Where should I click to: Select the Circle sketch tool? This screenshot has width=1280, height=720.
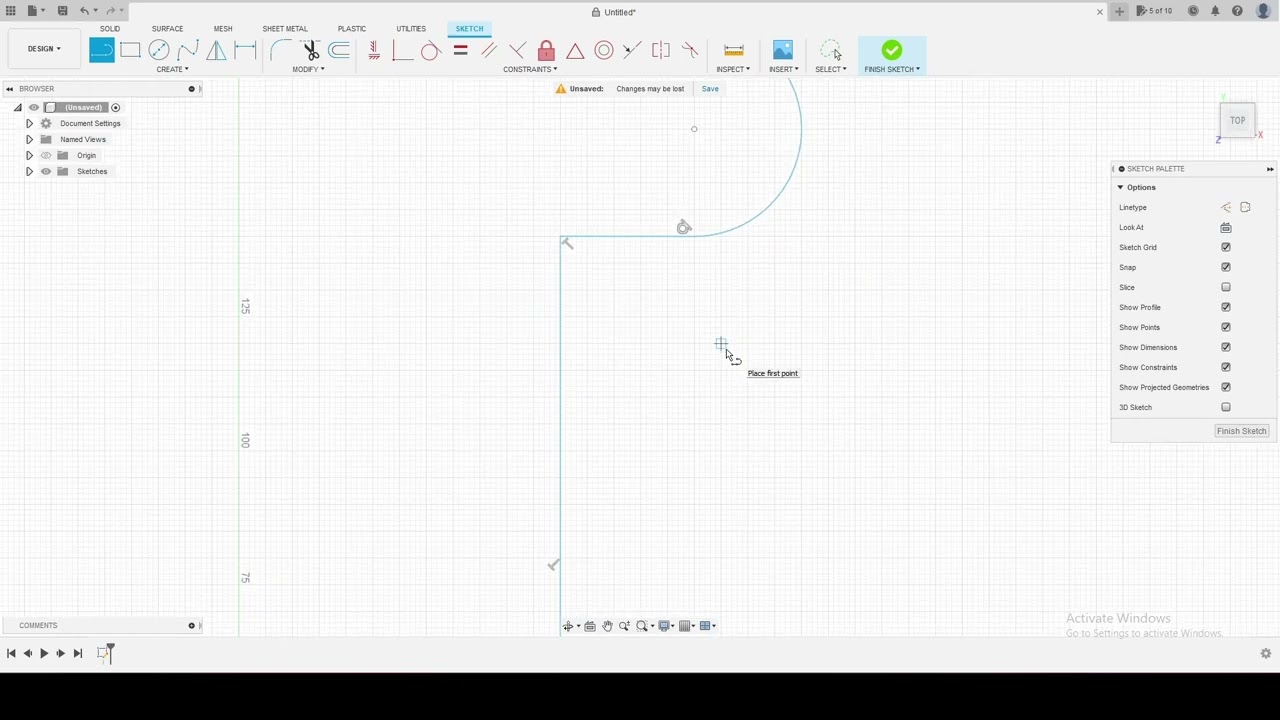click(159, 50)
